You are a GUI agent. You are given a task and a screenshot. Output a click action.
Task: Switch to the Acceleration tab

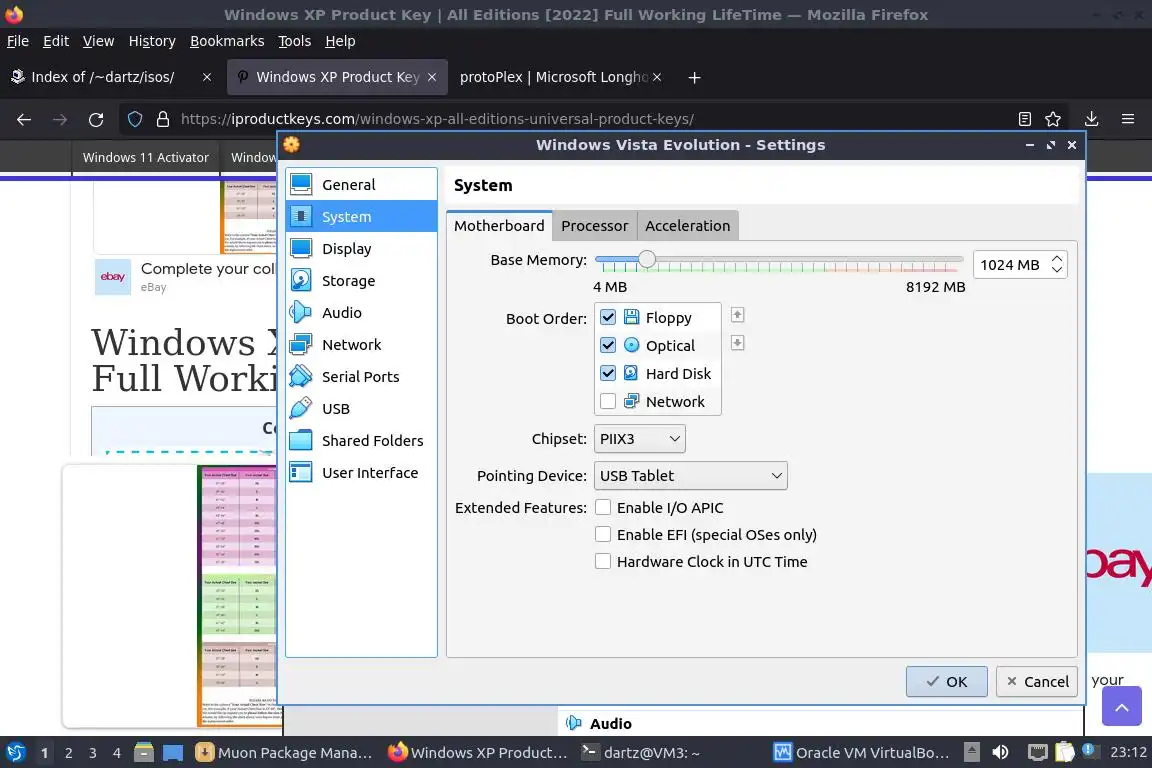[x=688, y=226]
